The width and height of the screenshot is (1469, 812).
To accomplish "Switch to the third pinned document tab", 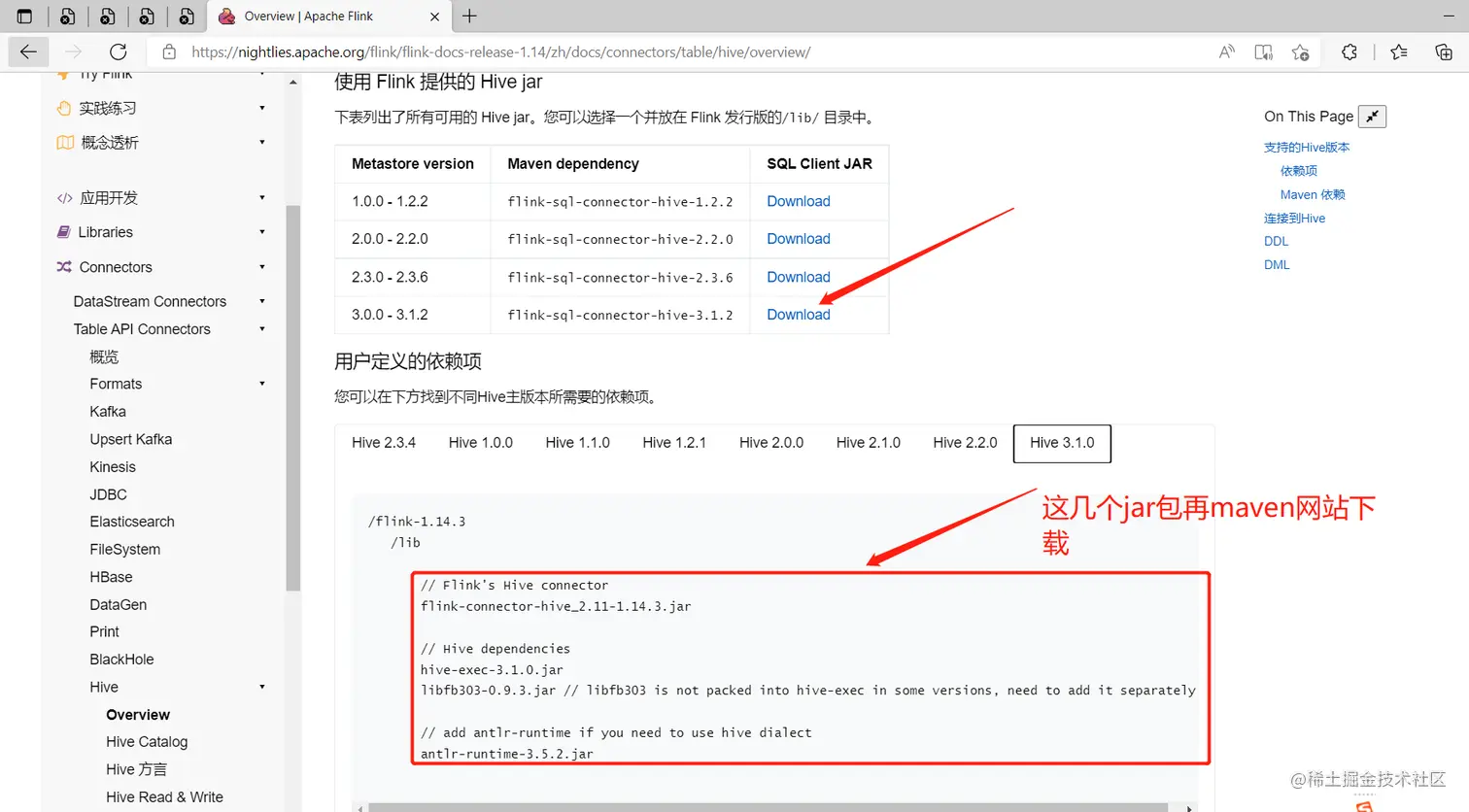I will pyautogui.click(x=147, y=16).
